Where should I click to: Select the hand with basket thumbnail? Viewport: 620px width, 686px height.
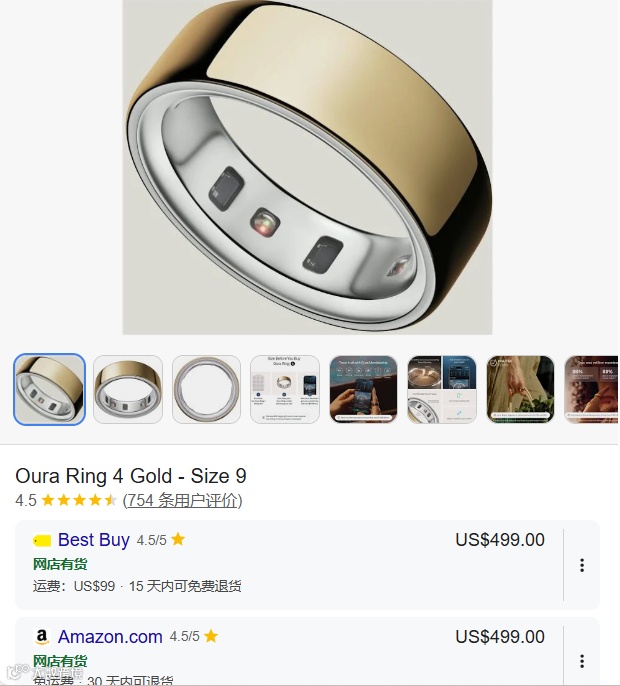pos(520,389)
